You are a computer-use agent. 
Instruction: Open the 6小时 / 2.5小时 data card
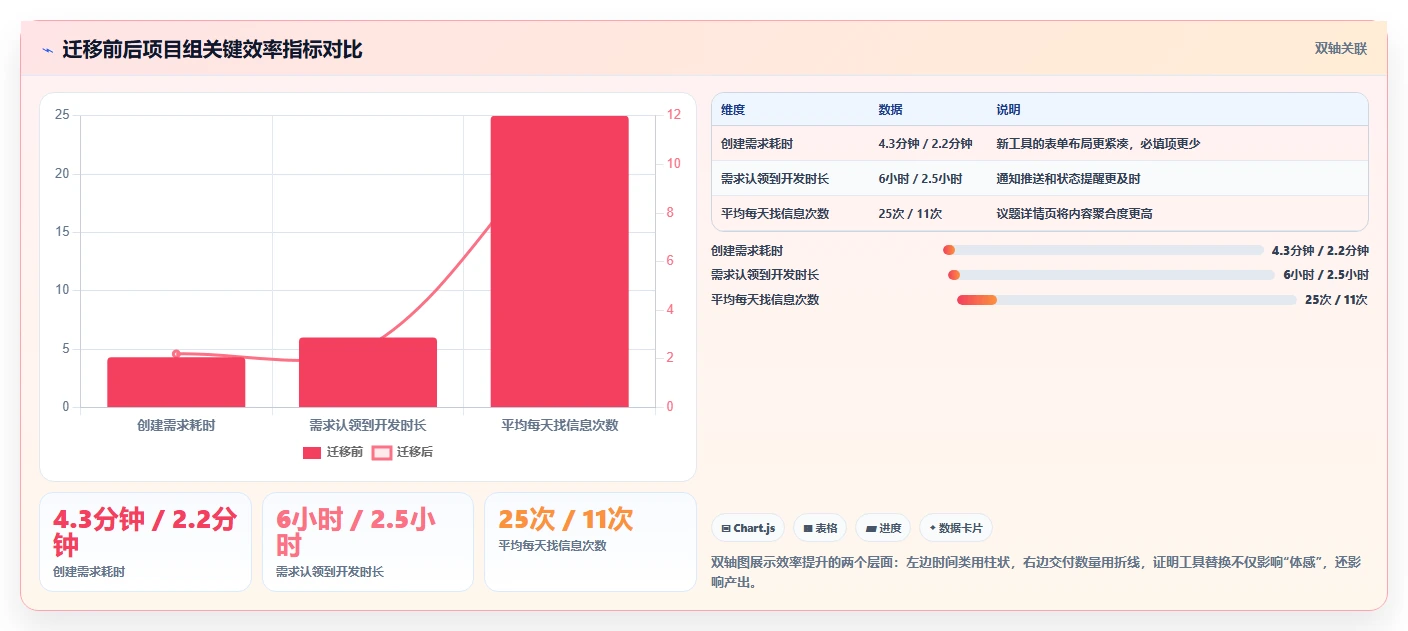click(x=368, y=542)
